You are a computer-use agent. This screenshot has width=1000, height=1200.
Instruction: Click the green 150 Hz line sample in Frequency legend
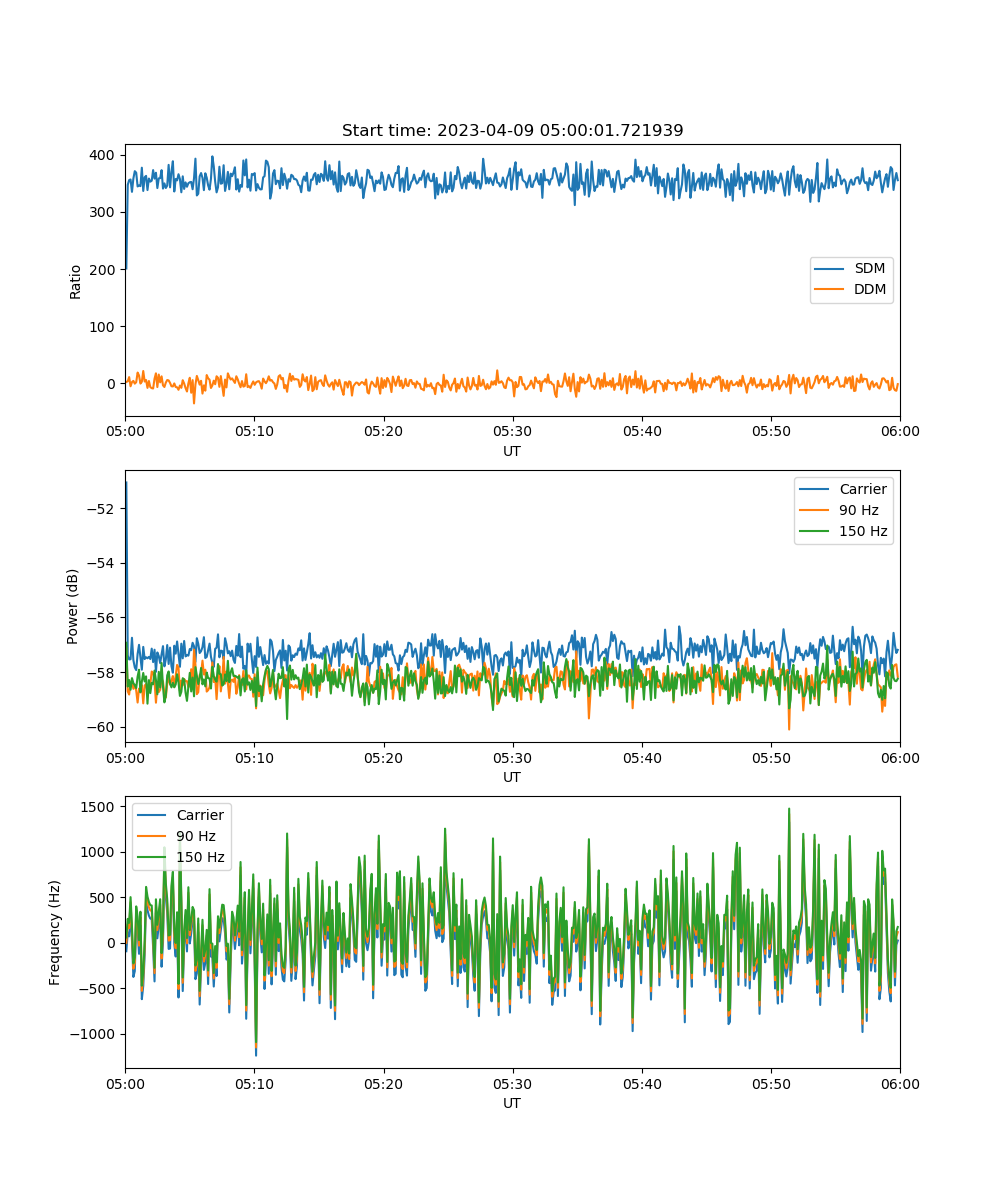point(153,858)
